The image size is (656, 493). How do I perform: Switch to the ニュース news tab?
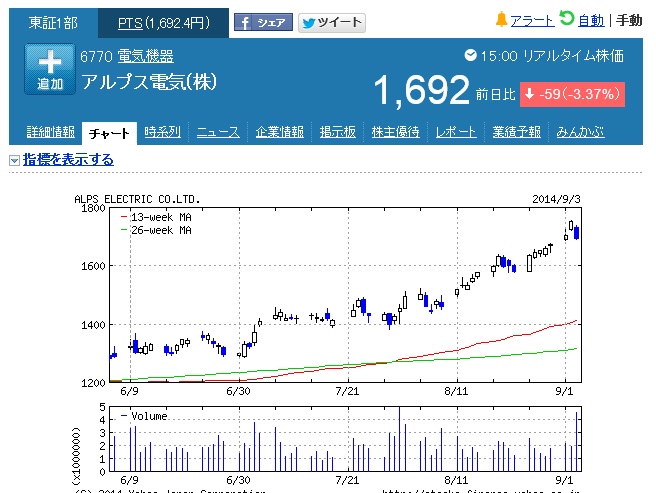click(x=217, y=132)
